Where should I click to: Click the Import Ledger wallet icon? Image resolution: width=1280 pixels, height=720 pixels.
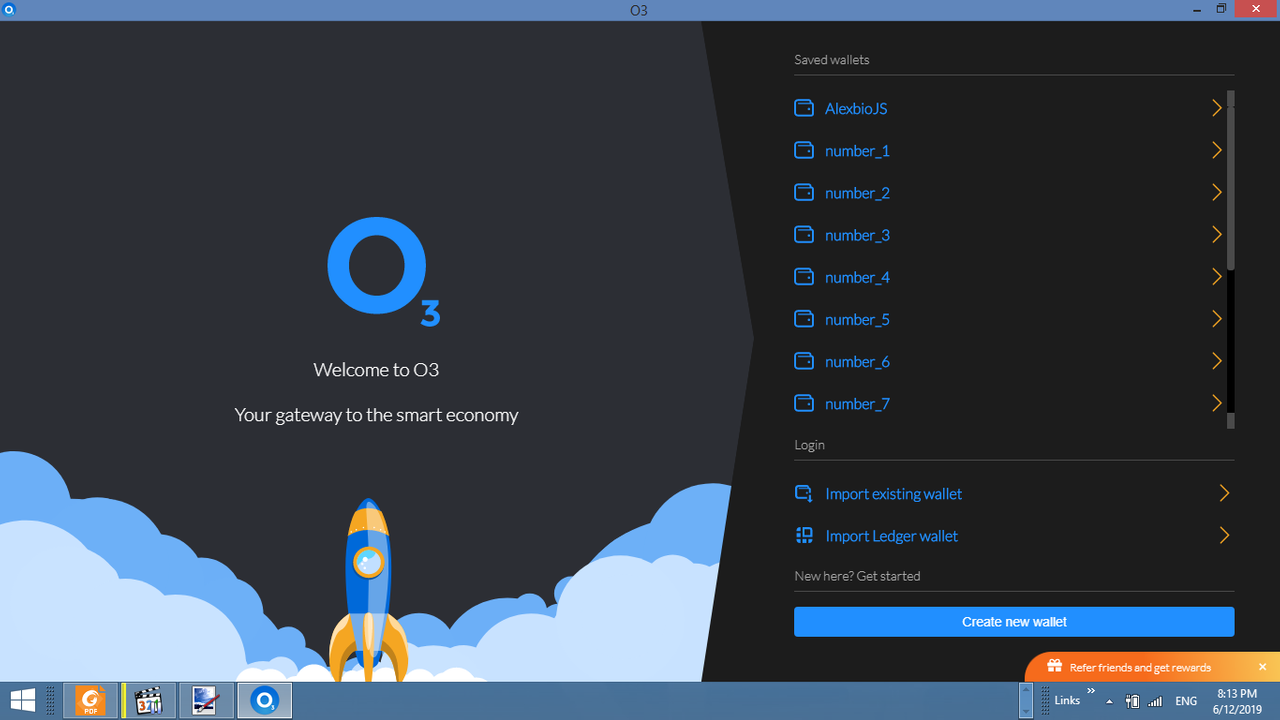coord(804,535)
